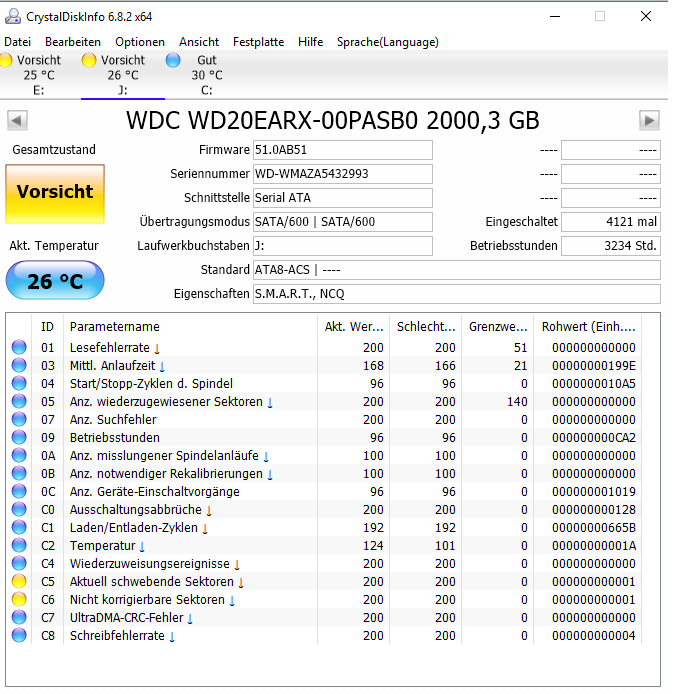Open the Hilfe menu
The height and width of the screenshot is (694, 700).
(x=310, y=42)
